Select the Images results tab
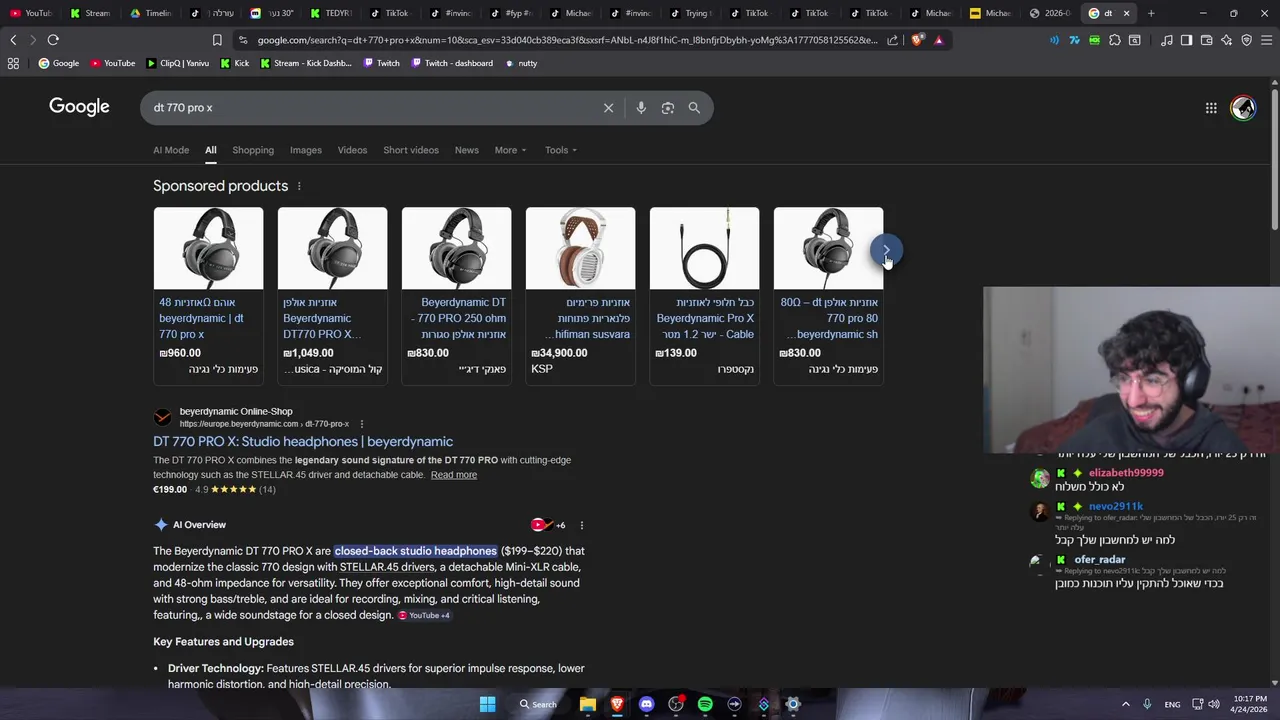 (306, 150)
